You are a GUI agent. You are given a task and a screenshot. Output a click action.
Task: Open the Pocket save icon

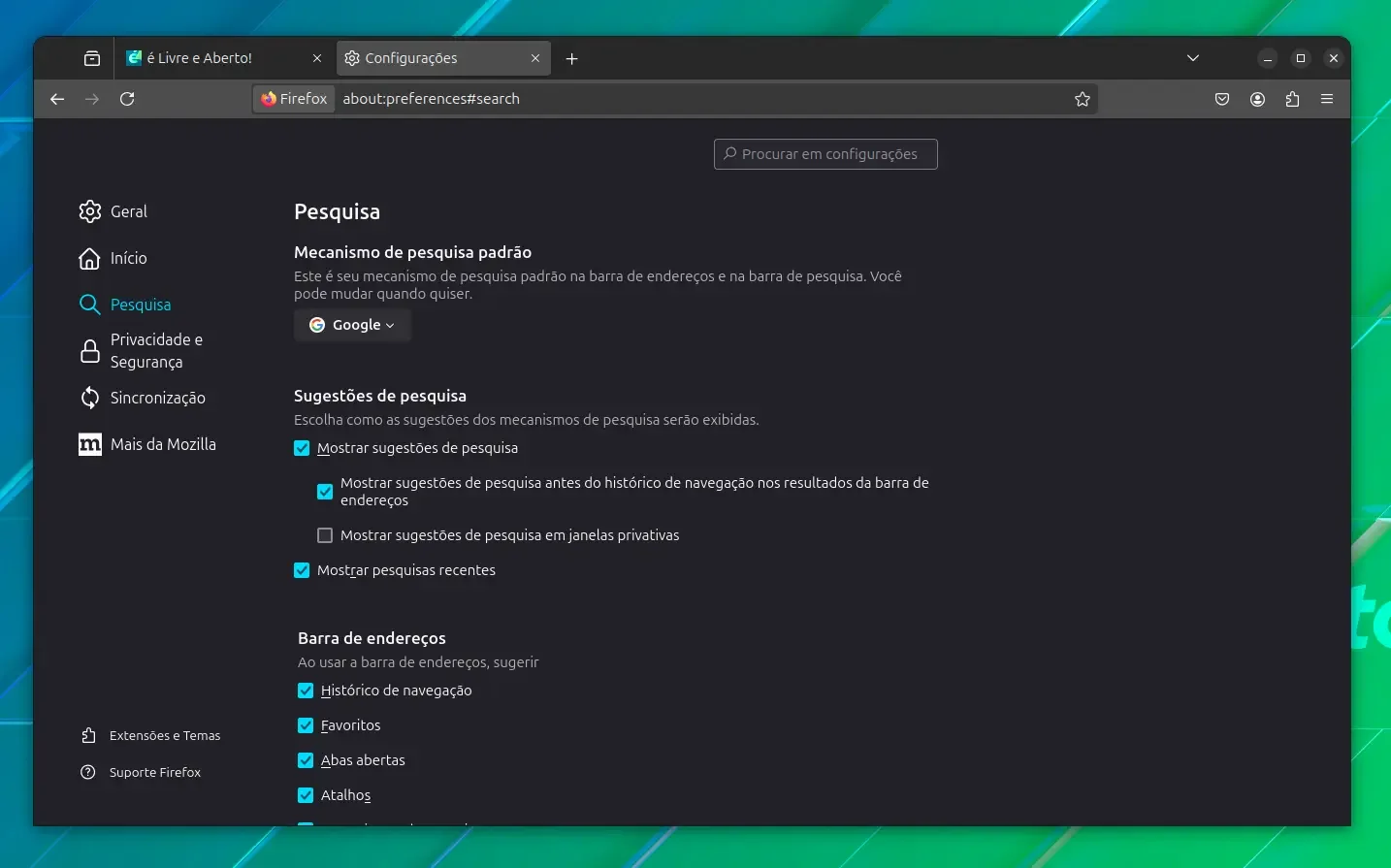1222,99
